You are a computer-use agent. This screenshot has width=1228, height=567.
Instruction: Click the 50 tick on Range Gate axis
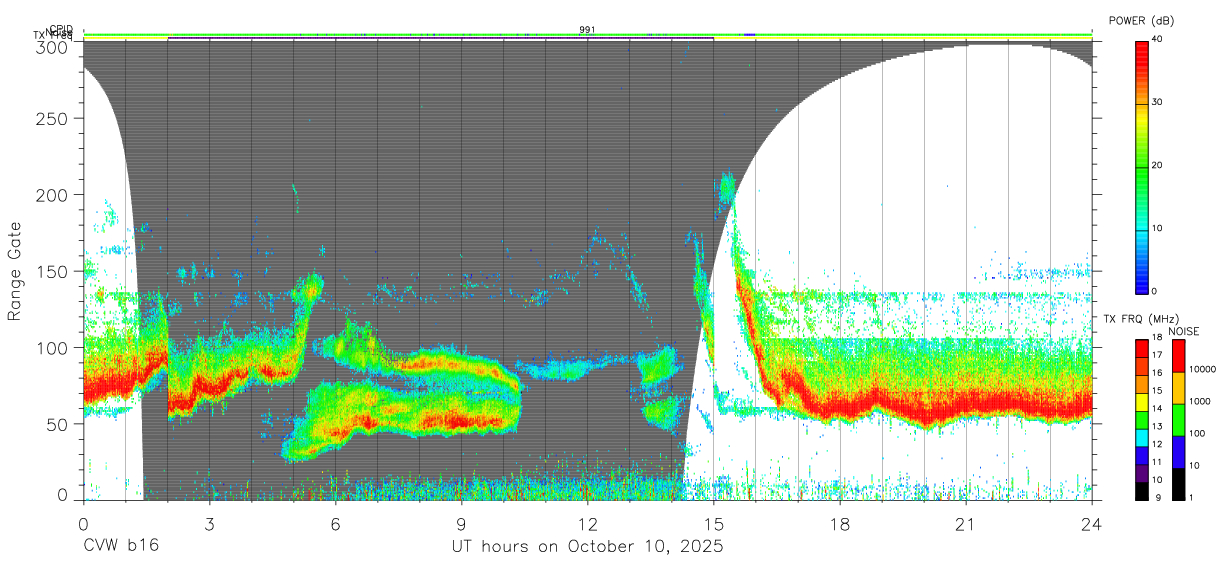click(x=58, y=423)
